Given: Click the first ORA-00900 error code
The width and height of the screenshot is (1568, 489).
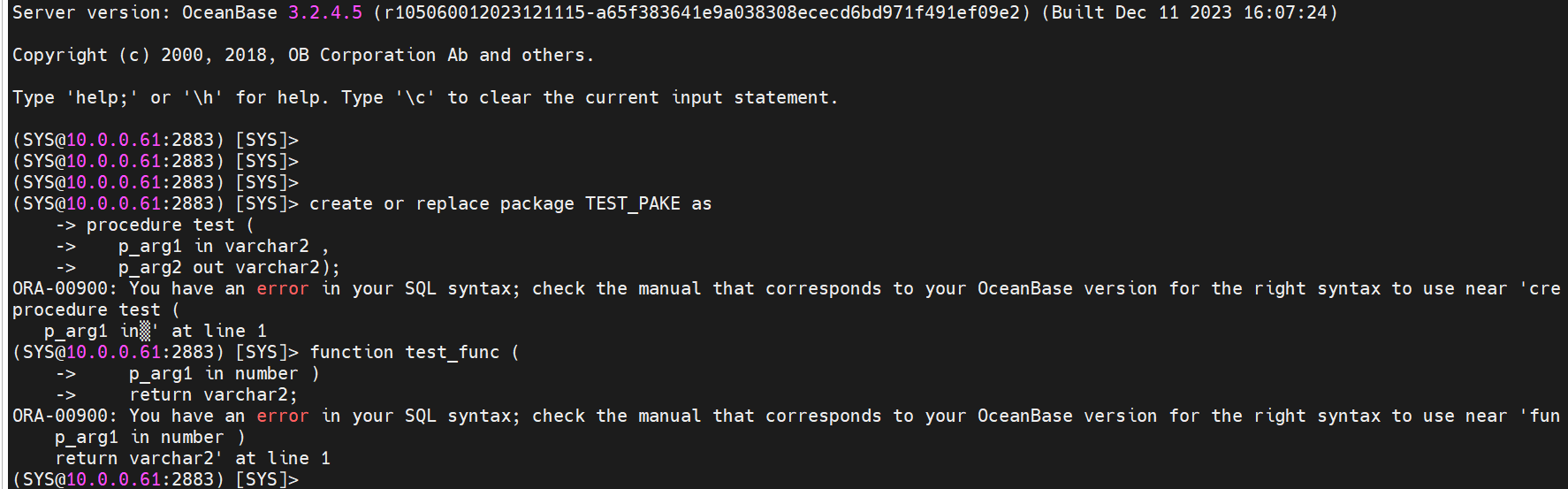Looking at the screenshot, I should tap(60, 288).
